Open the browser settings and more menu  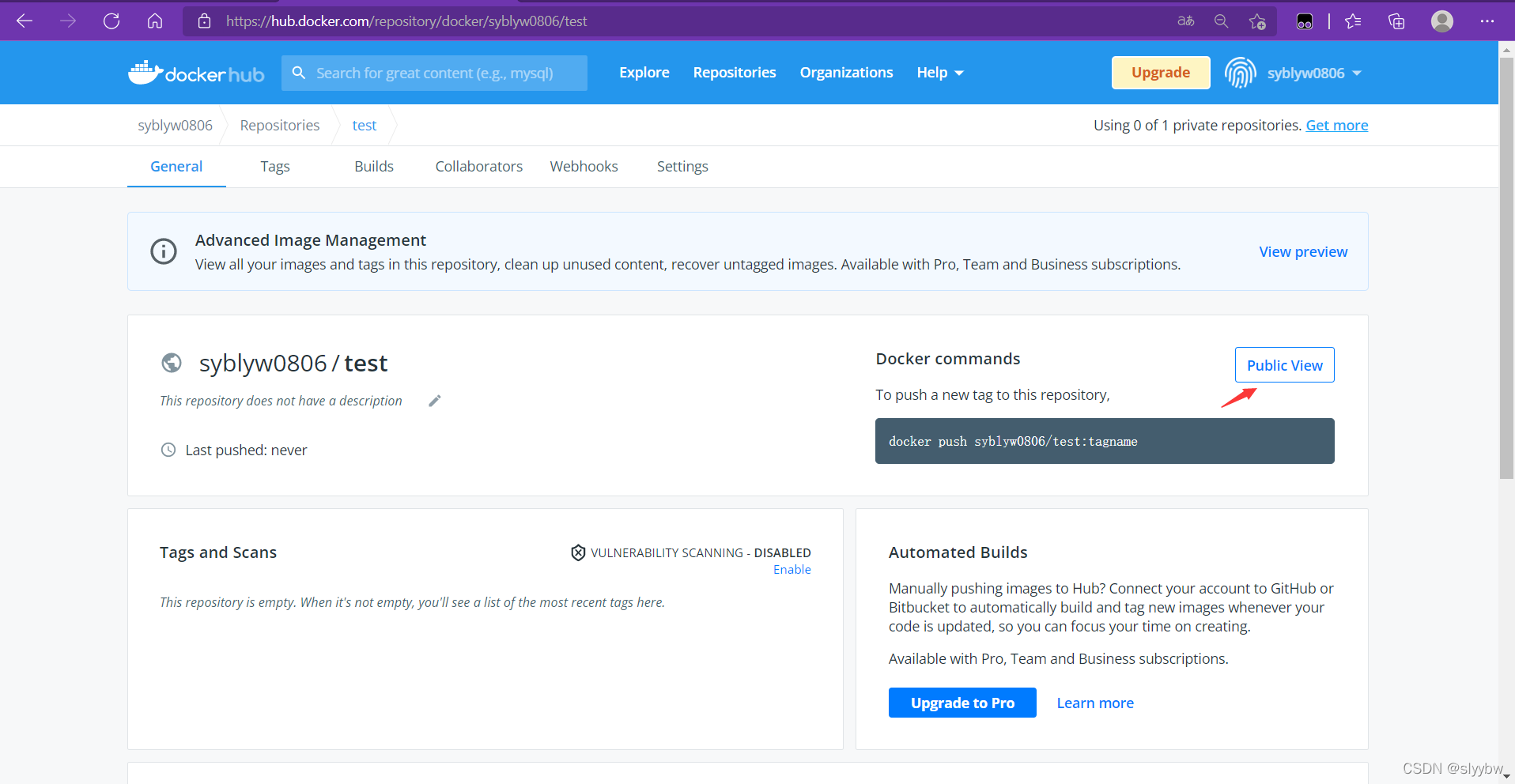(x=1487, y=21)
